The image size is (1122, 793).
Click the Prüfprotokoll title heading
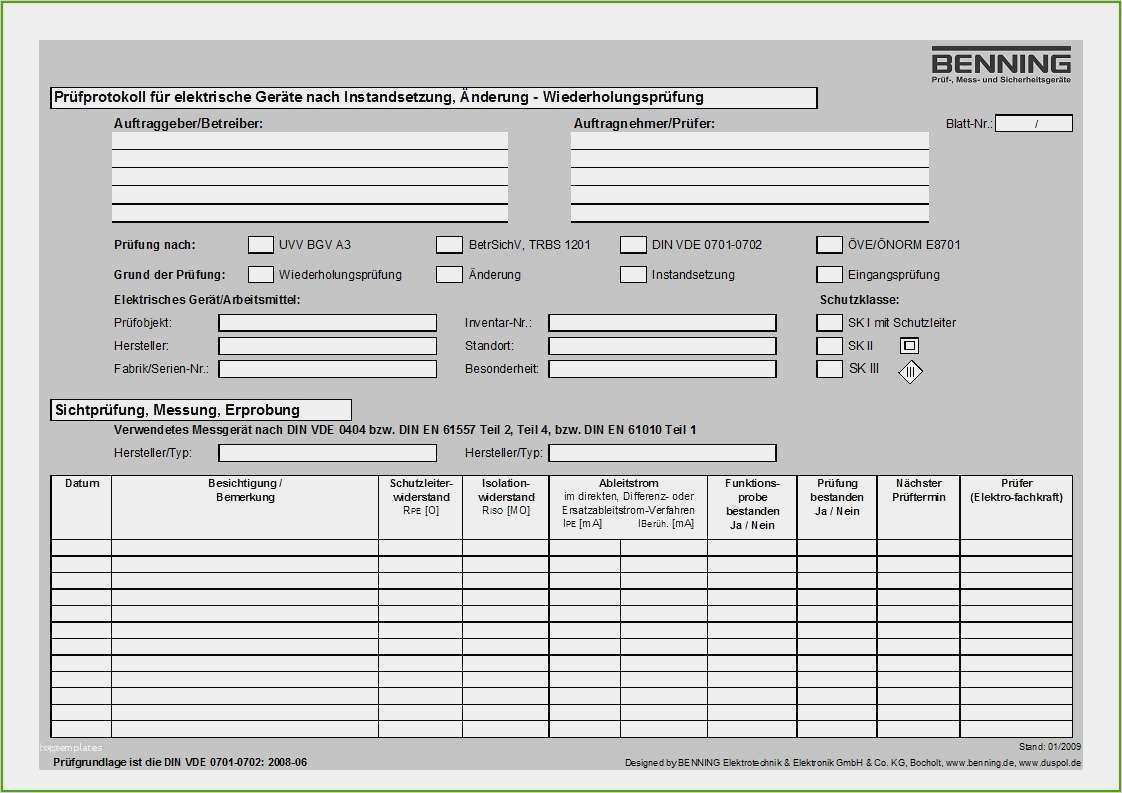(434, 98)
